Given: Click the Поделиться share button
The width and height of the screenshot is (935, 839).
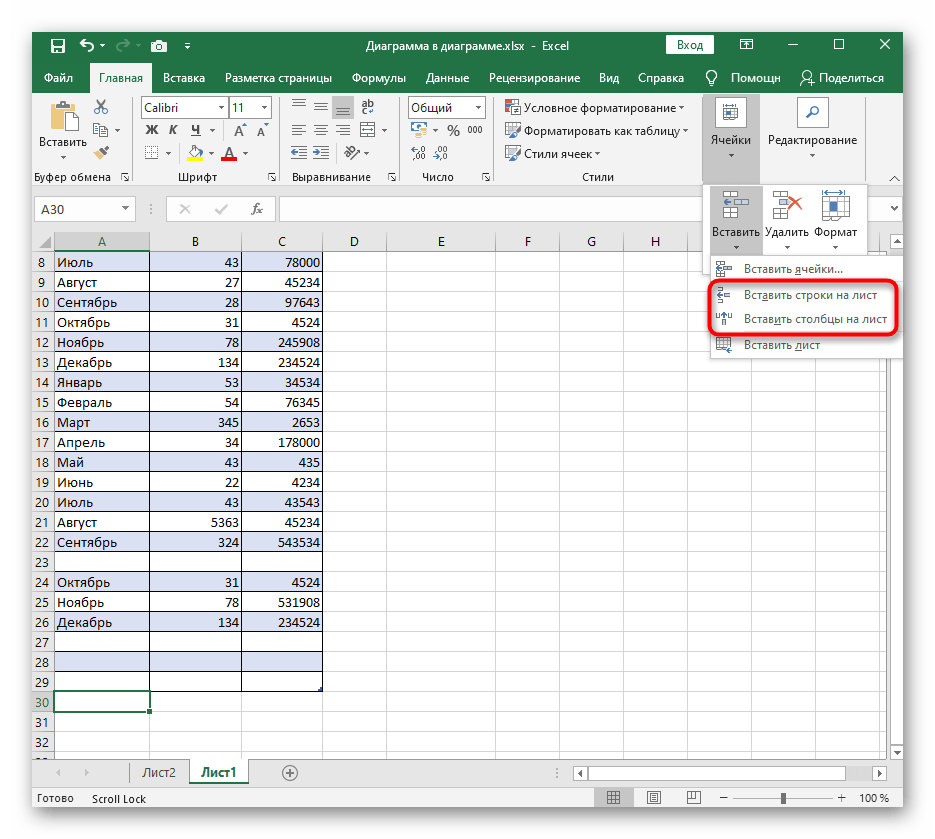Looking at the screenshot, I should click(x=842, y=78).
